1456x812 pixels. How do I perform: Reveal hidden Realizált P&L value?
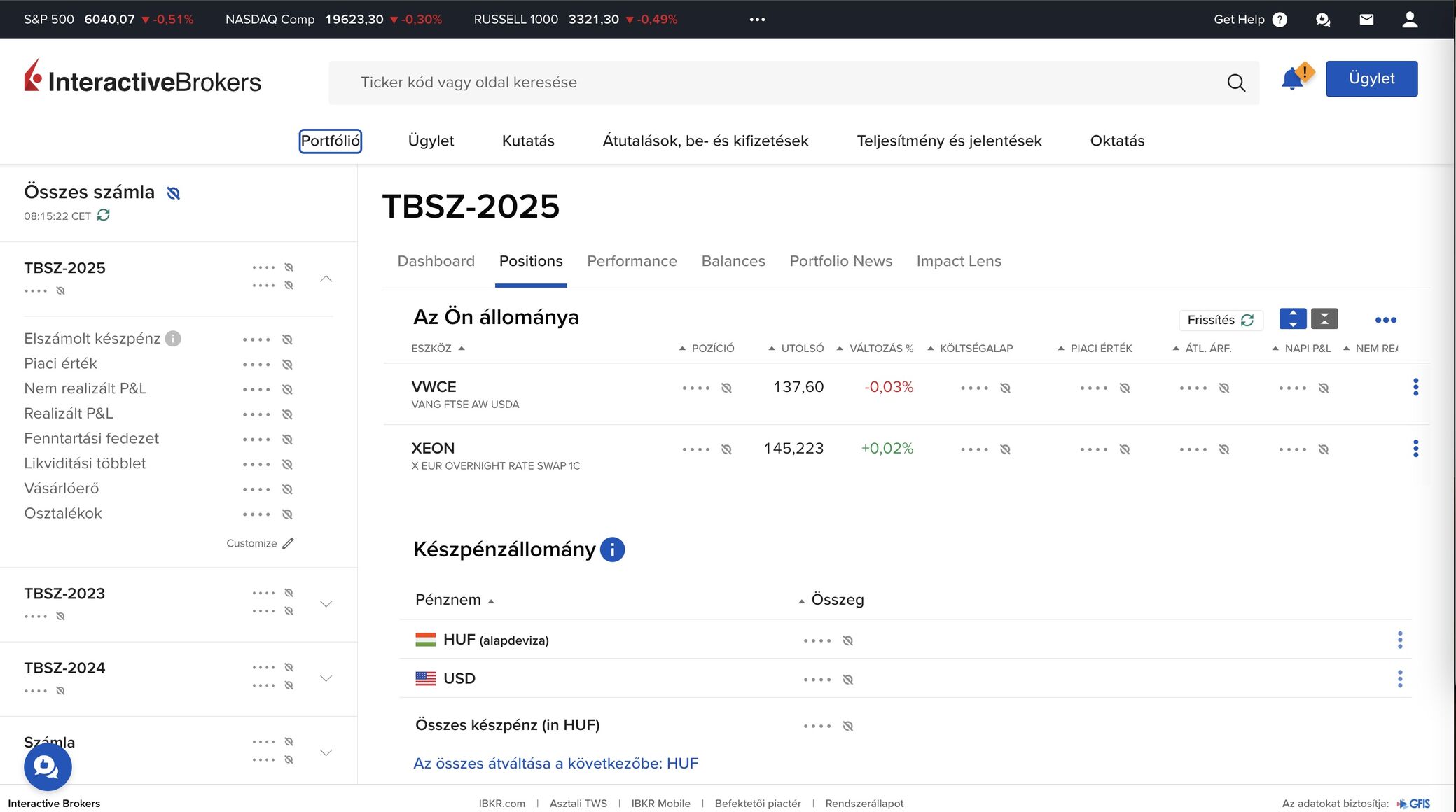pyautogui.click(x=287, y=414)
